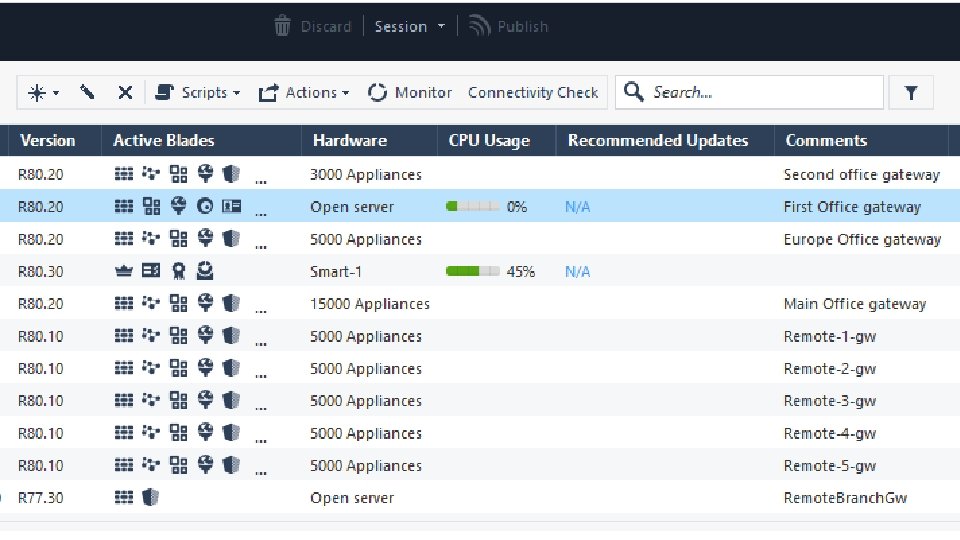Click shield blade icon in Second office gateway row

tap(231, 174)
